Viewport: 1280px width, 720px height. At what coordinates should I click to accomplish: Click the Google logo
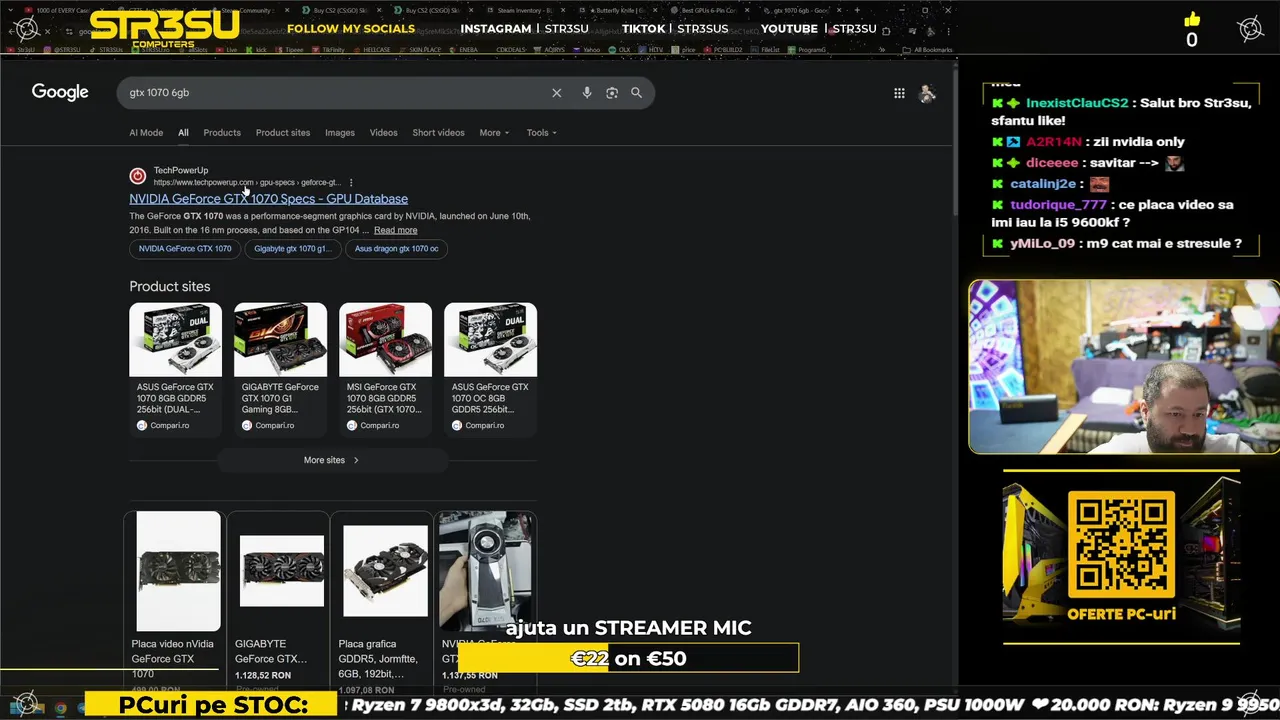60,92
